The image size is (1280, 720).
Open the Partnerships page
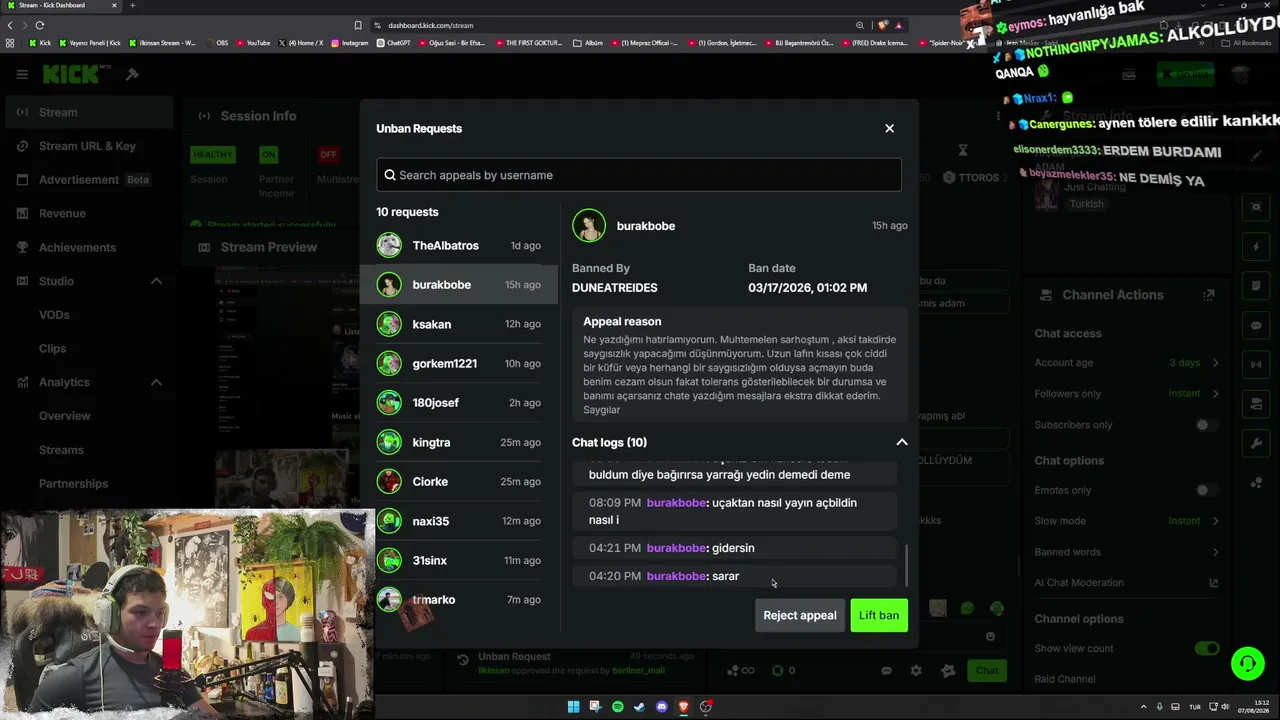(x=73, y=484)
